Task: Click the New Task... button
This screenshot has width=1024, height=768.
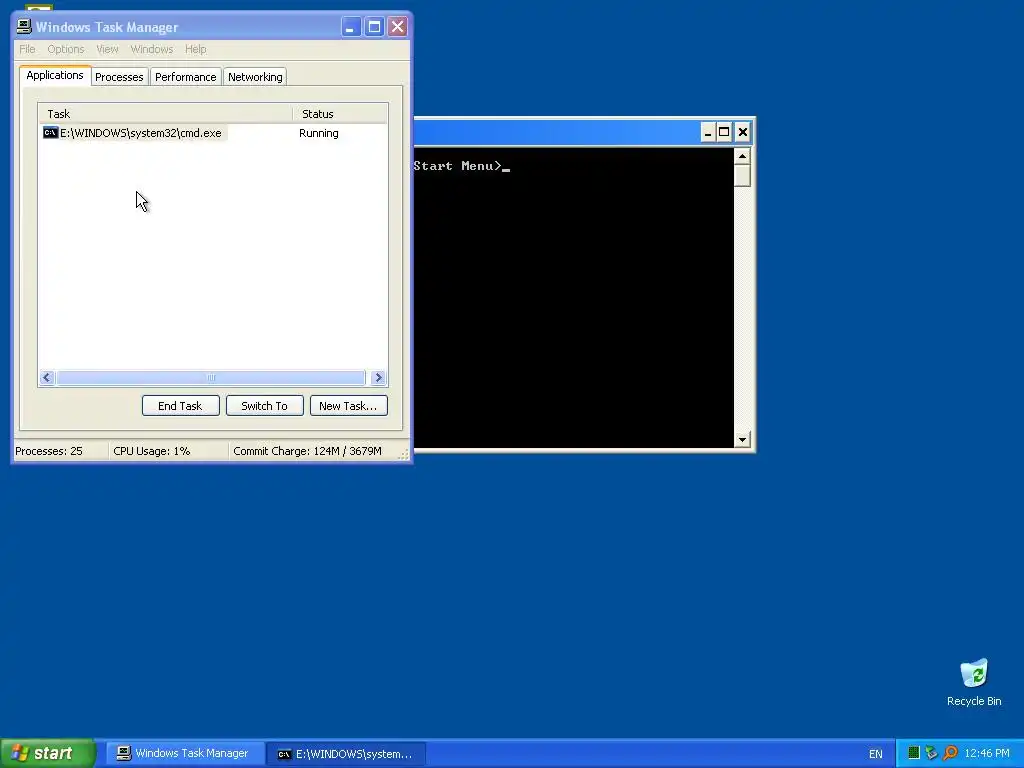Action: click(348, 406)
